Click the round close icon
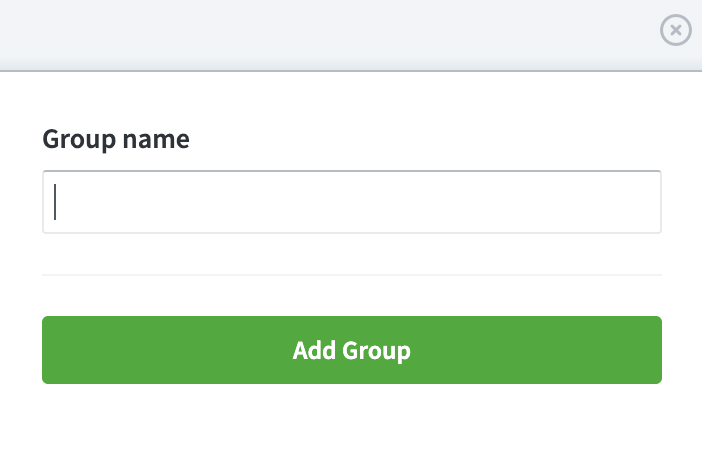 (676, 30)
